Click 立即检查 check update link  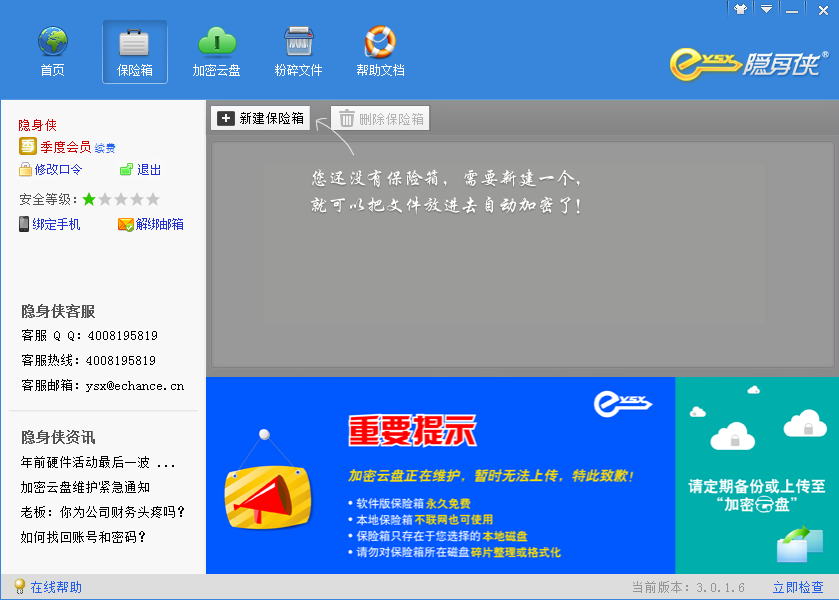(798, 587)
